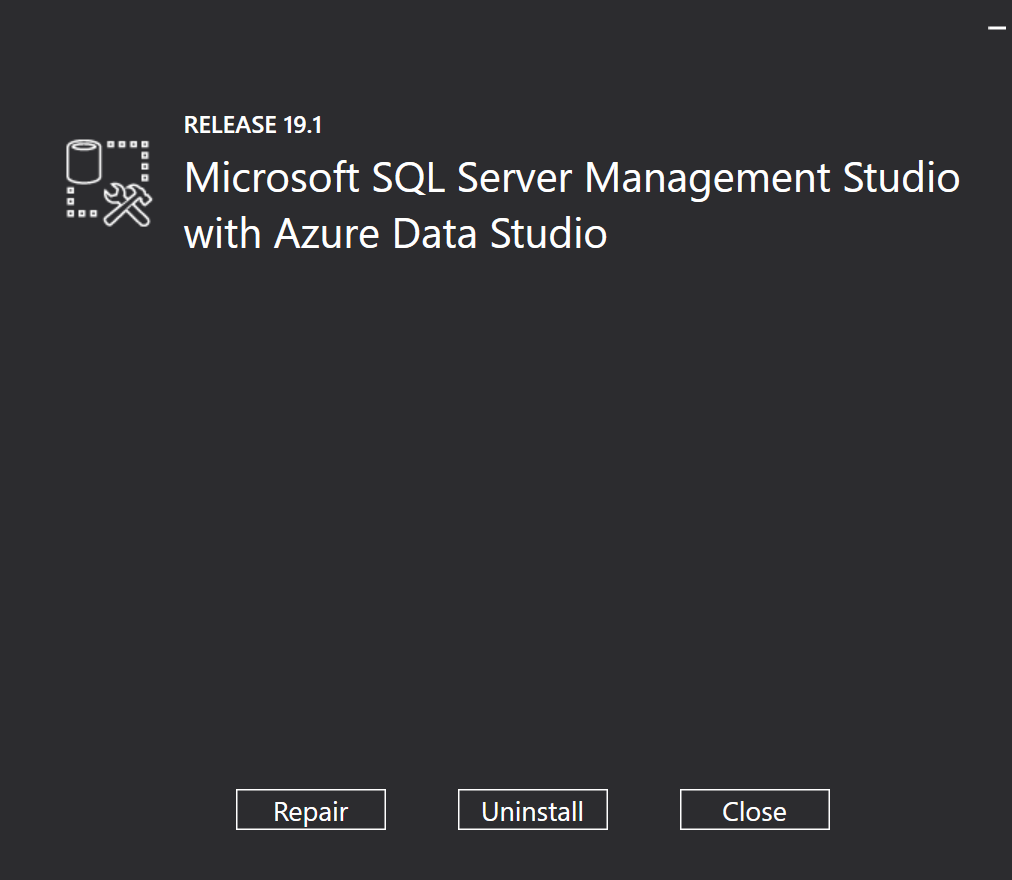
Task: Click the database cylinder in the logo
Action: 85,163
